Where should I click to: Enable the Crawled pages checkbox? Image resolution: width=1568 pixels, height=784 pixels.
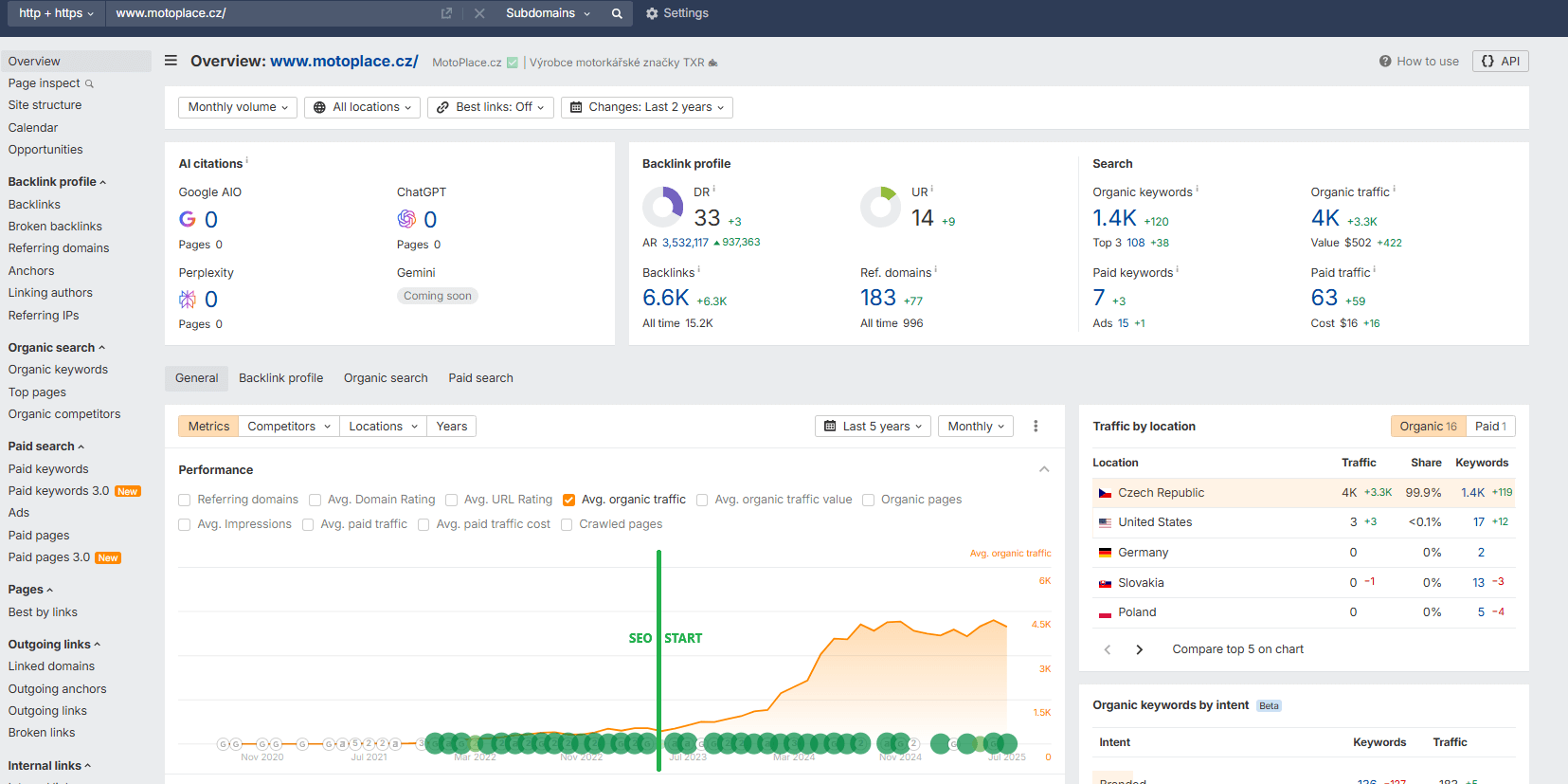coord(567,525)
